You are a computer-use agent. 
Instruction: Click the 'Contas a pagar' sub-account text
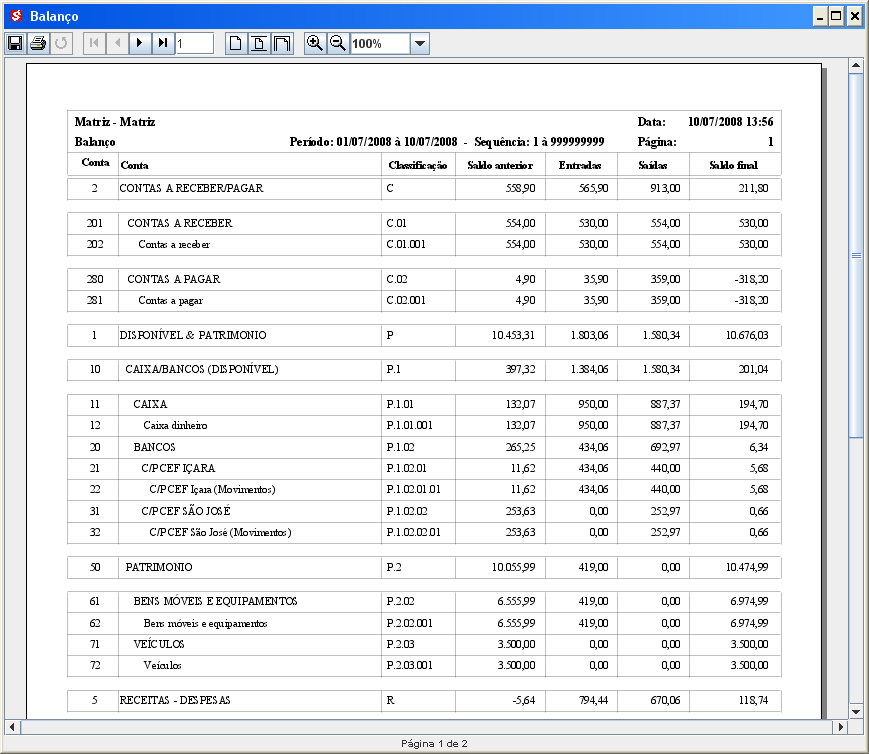pos(171,300)
